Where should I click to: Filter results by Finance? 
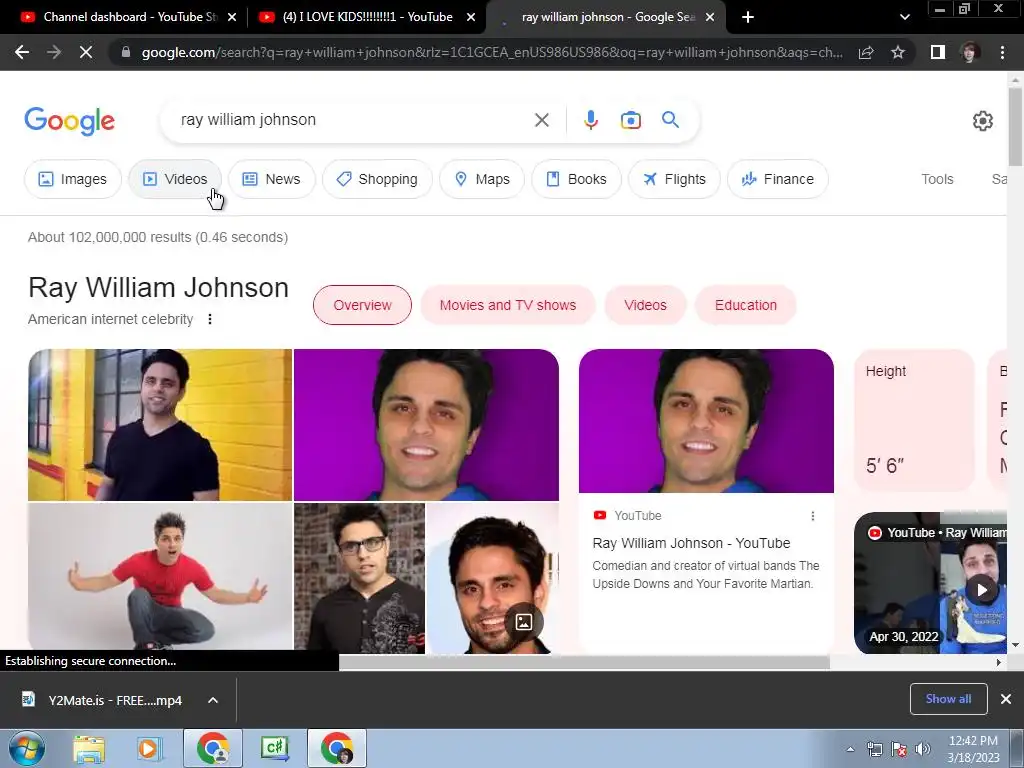coord(778,179)
